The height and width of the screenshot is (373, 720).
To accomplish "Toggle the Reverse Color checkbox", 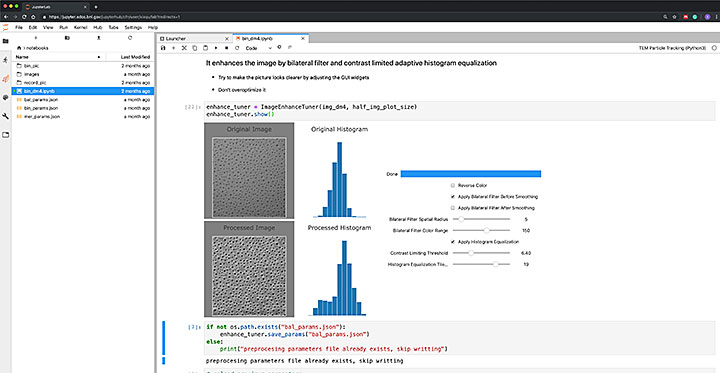I will pos(453,186).
